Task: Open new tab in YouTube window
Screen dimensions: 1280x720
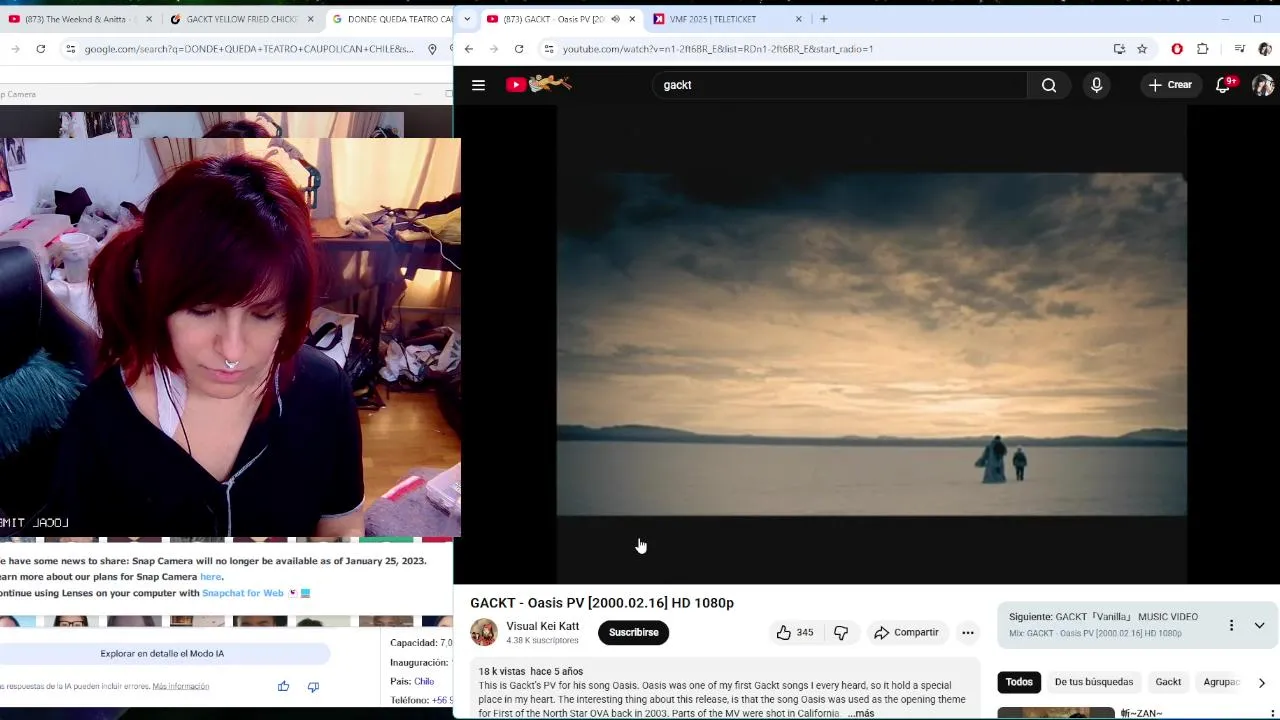Action: coord(823,19)
